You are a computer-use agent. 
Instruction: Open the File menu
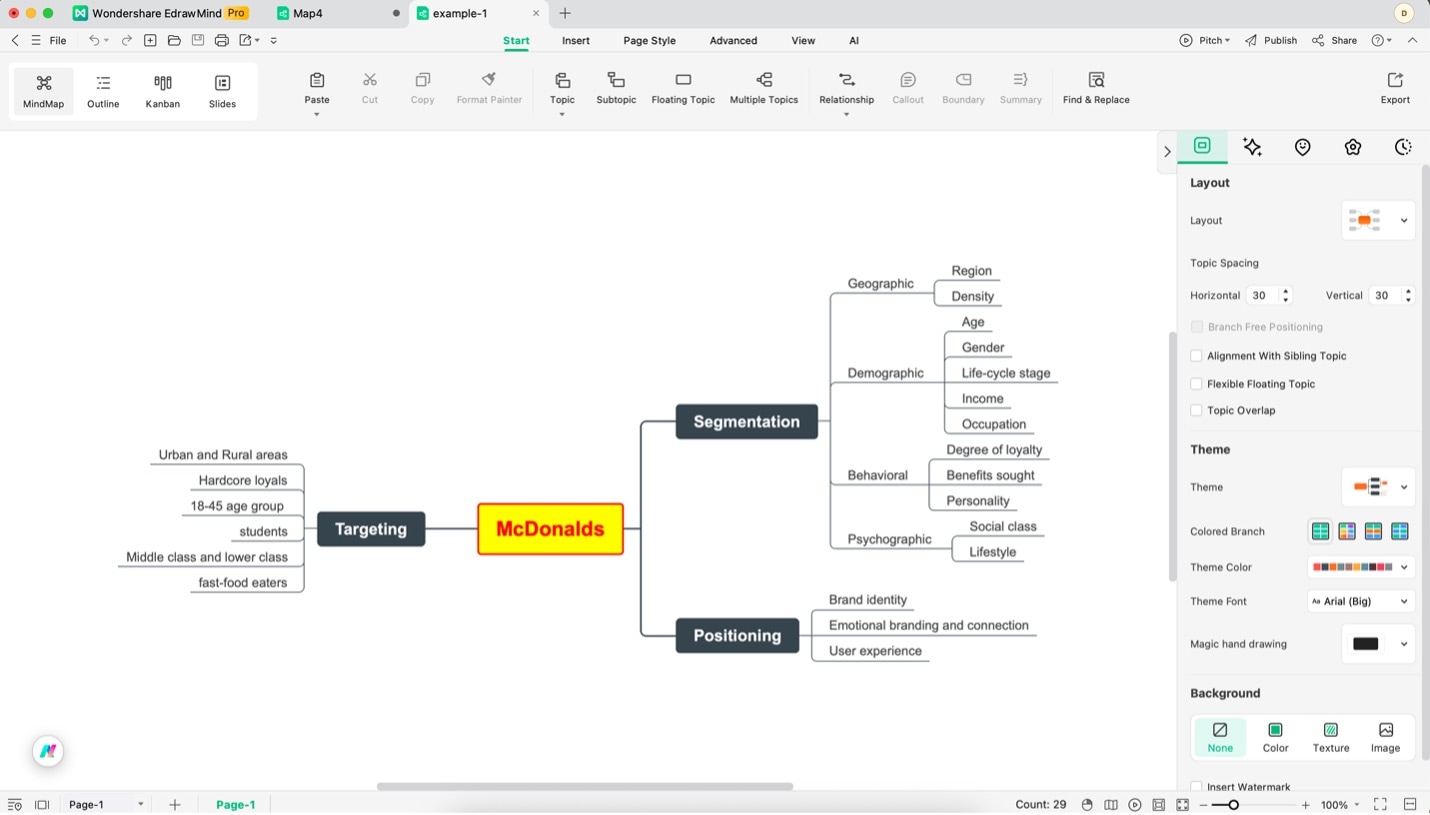click(58, 41)
